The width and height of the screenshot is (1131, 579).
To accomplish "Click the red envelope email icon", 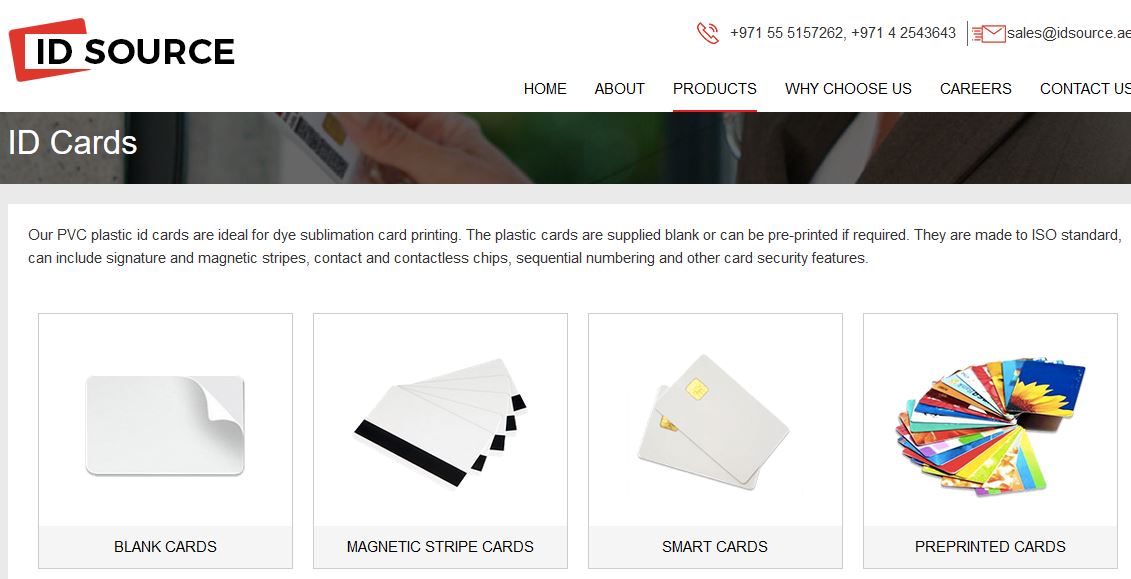I will 988,33.
